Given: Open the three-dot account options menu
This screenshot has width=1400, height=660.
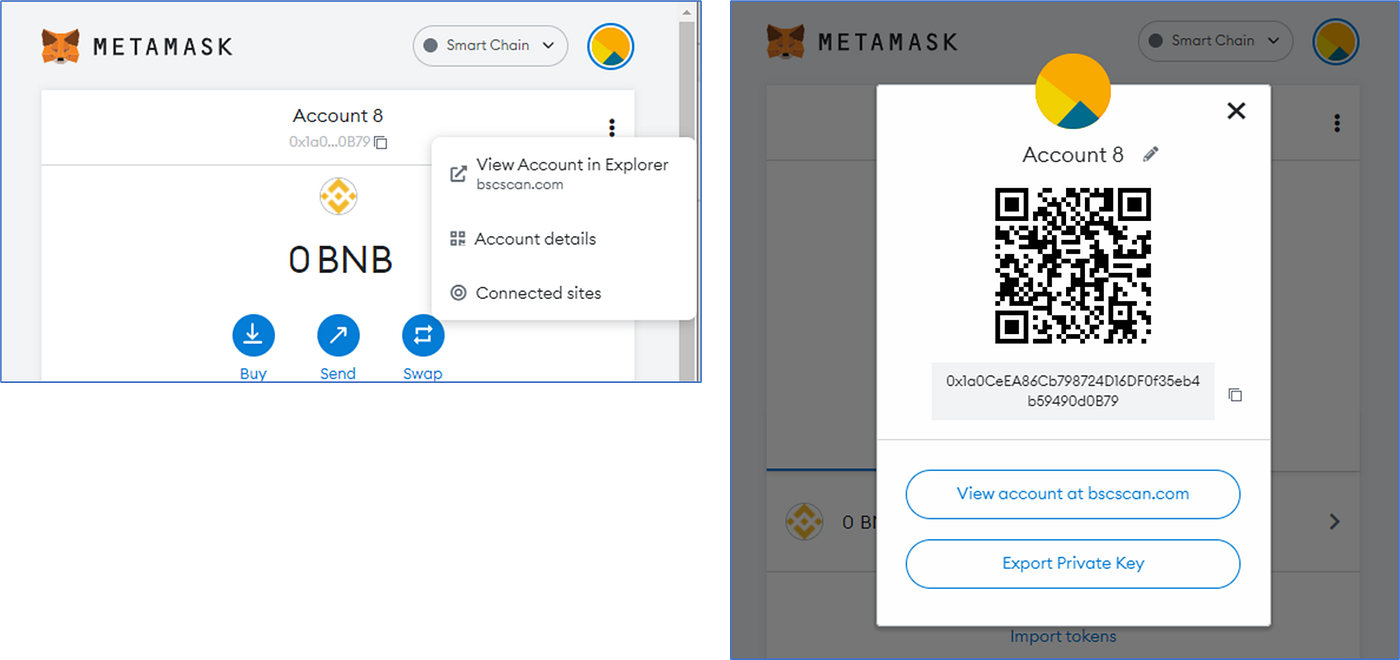Looking at the screenshot, I should pos(611,128).
